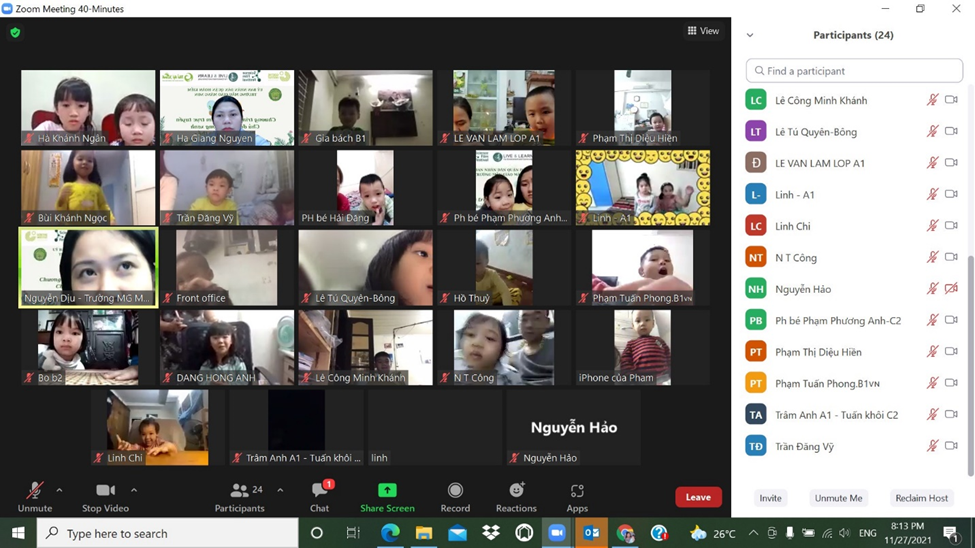Open the Reactions menu
The width and height of the screenshot is (975, 548).
coord(516,491)
